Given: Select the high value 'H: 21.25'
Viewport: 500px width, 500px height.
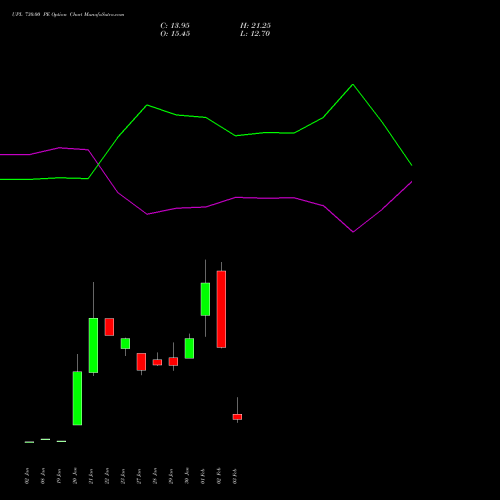Looking at the screenshot, I should [x=255, y=26].
